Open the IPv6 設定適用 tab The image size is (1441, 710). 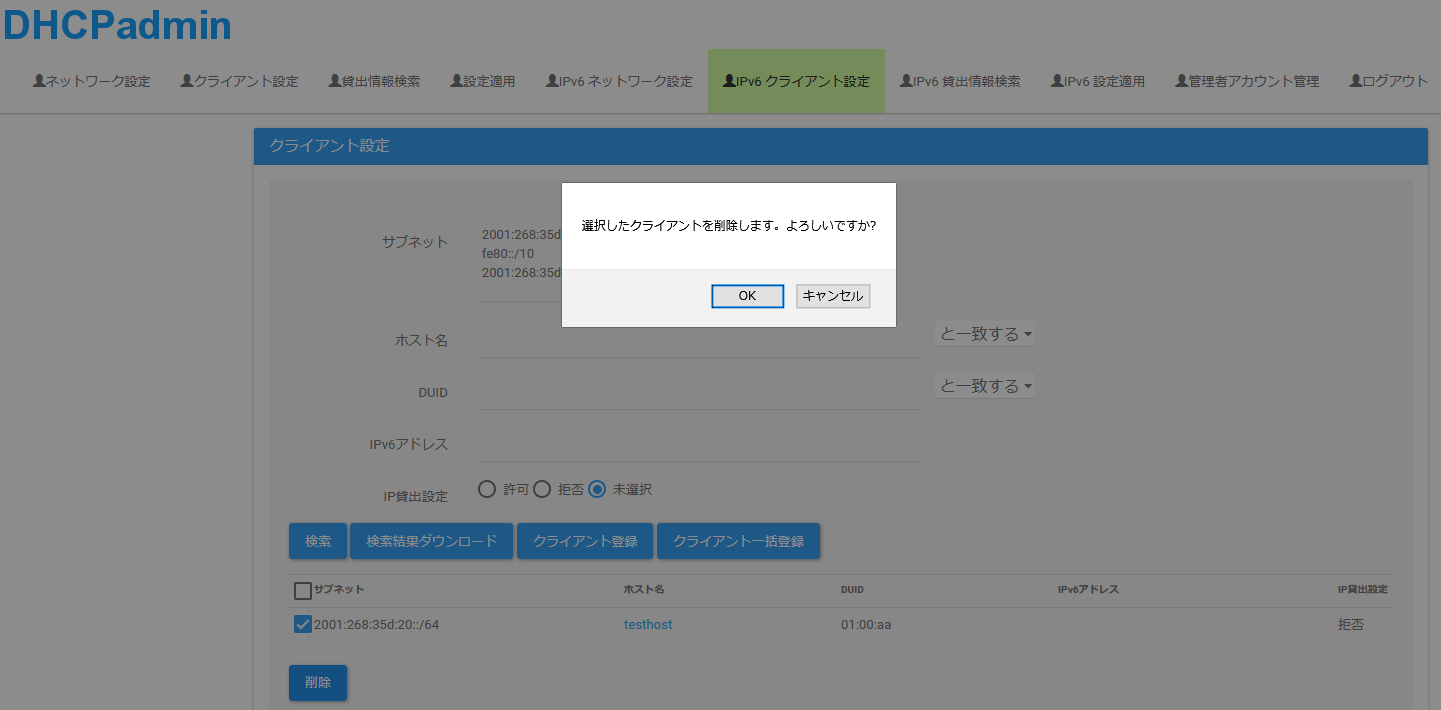(x=1097, y=82)
